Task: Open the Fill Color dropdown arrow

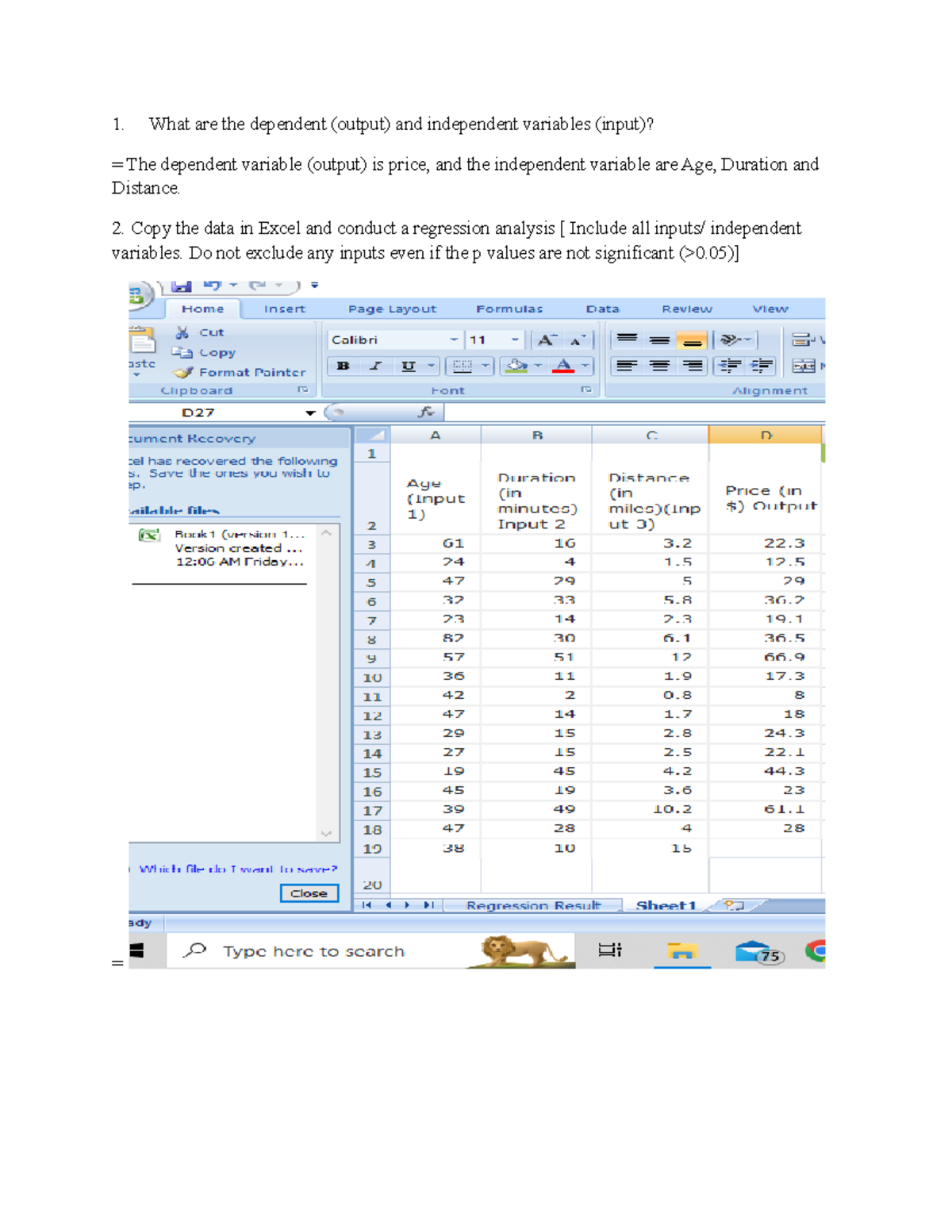Action: tap(538, 366)
